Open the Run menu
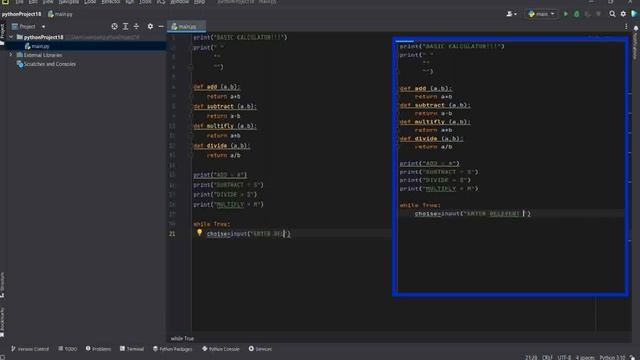 click(x=129, y=2)
